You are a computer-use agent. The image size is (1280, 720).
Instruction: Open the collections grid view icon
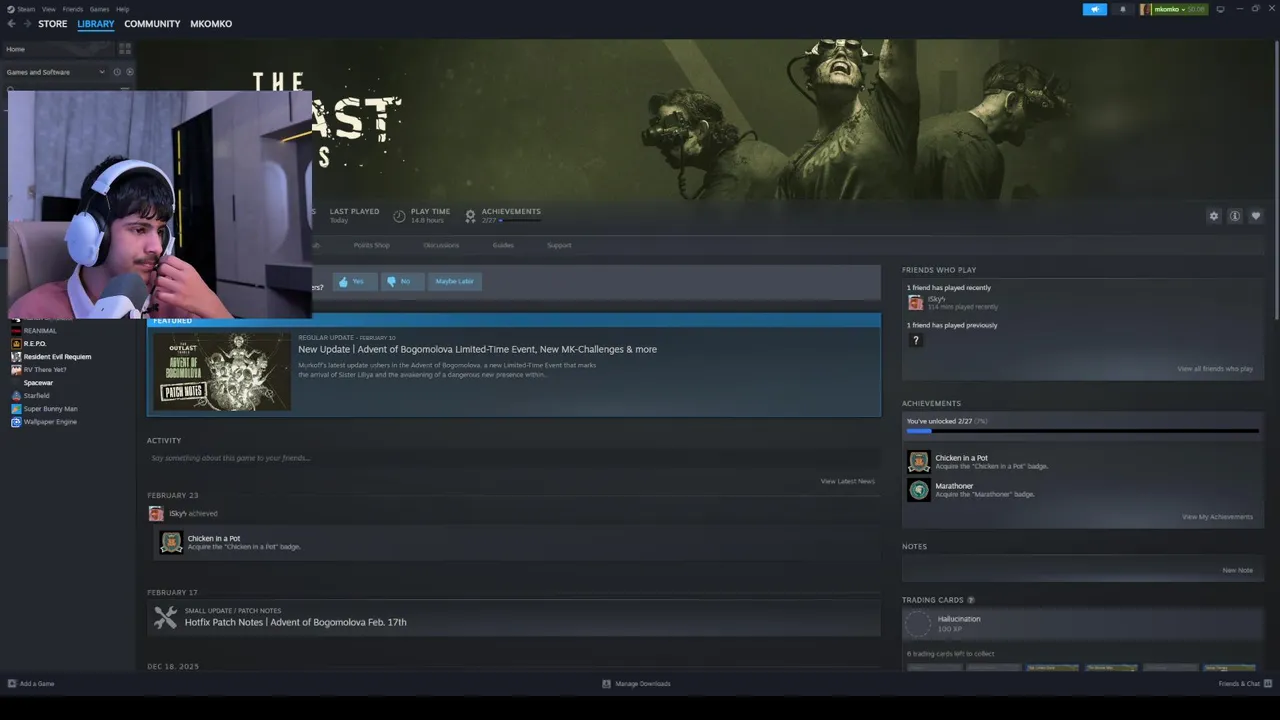tap(125, 49)
